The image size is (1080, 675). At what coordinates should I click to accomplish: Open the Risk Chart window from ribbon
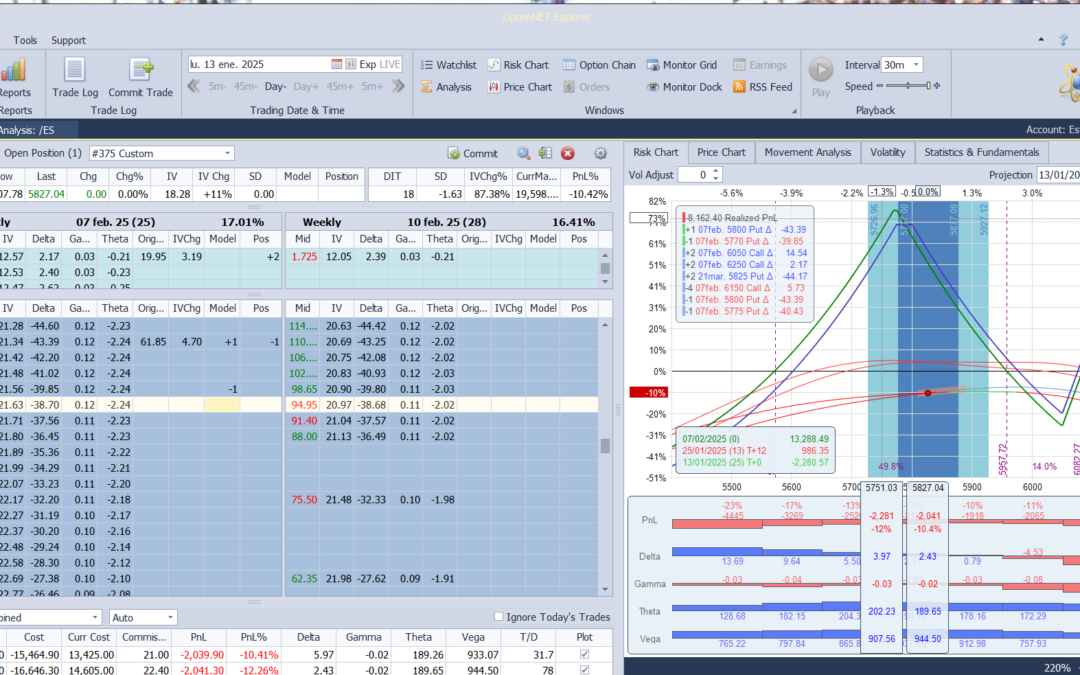click(x=518, y=65)
